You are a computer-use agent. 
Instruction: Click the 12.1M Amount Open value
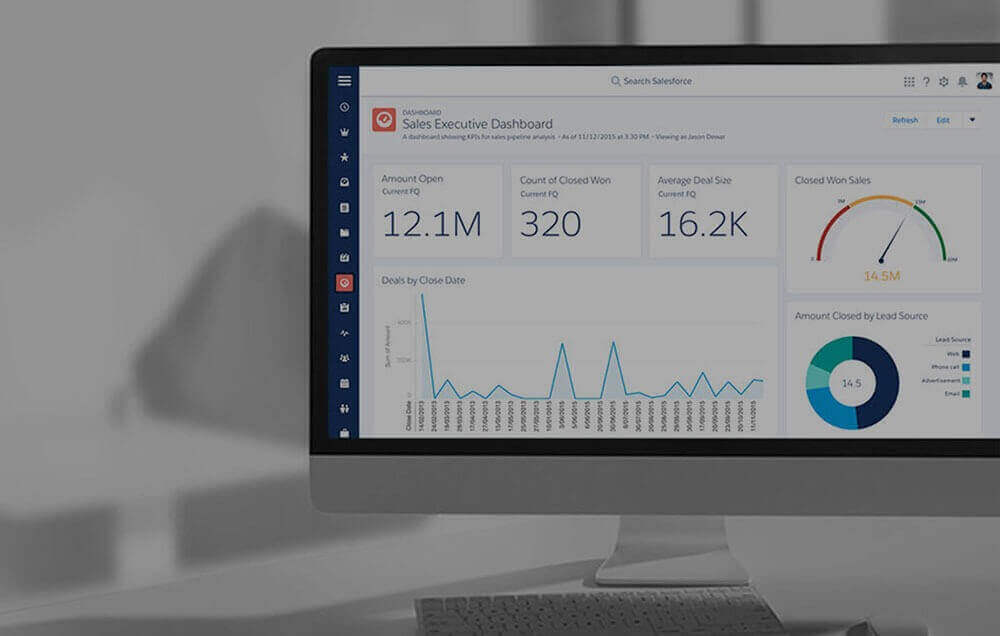coord(432,224)
